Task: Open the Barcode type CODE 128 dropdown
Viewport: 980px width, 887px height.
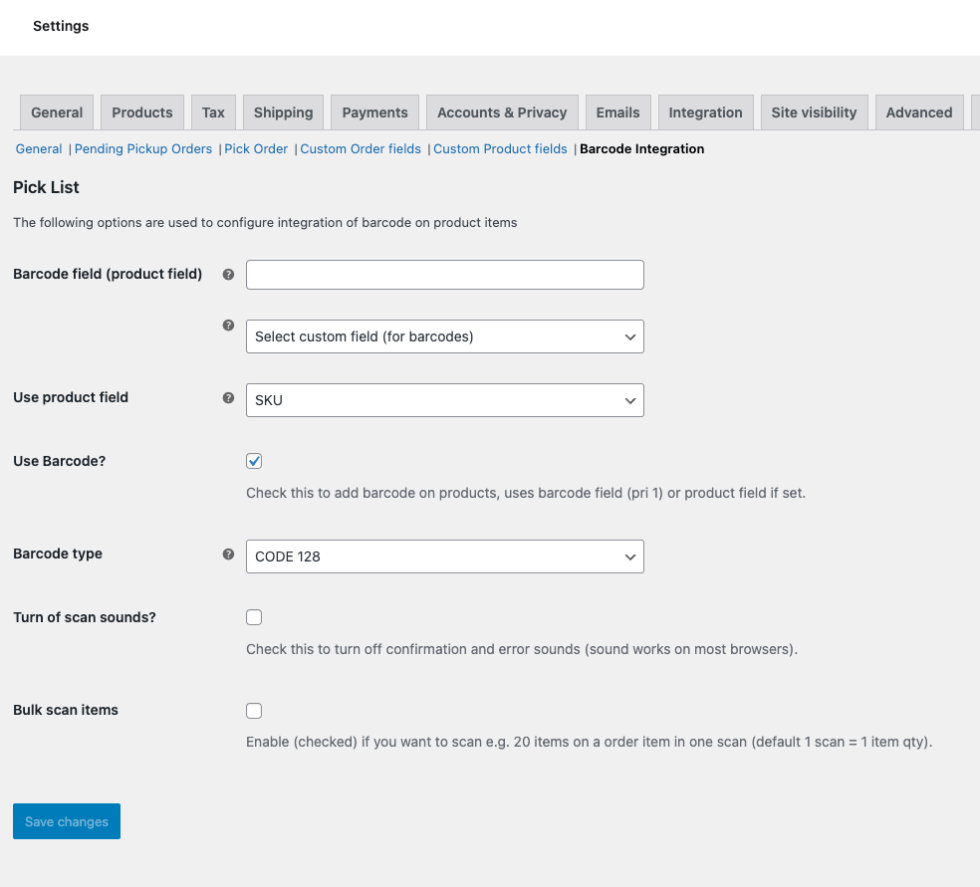Action: point(444,556)
